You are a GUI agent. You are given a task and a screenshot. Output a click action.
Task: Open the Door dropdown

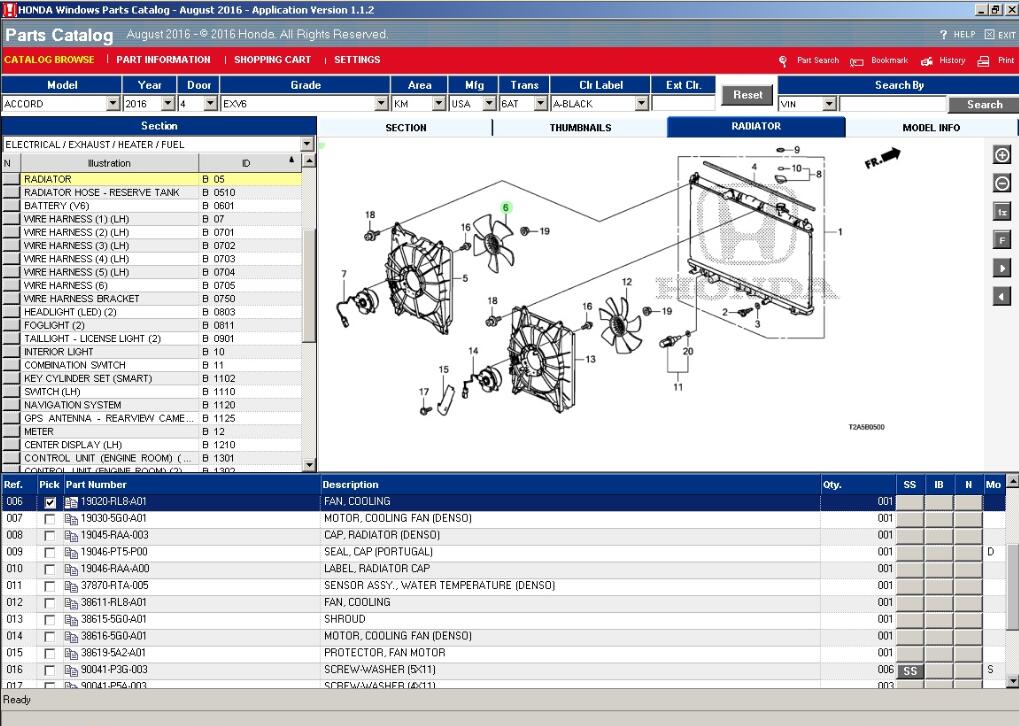pyautogui.click(x=210, y=104)
